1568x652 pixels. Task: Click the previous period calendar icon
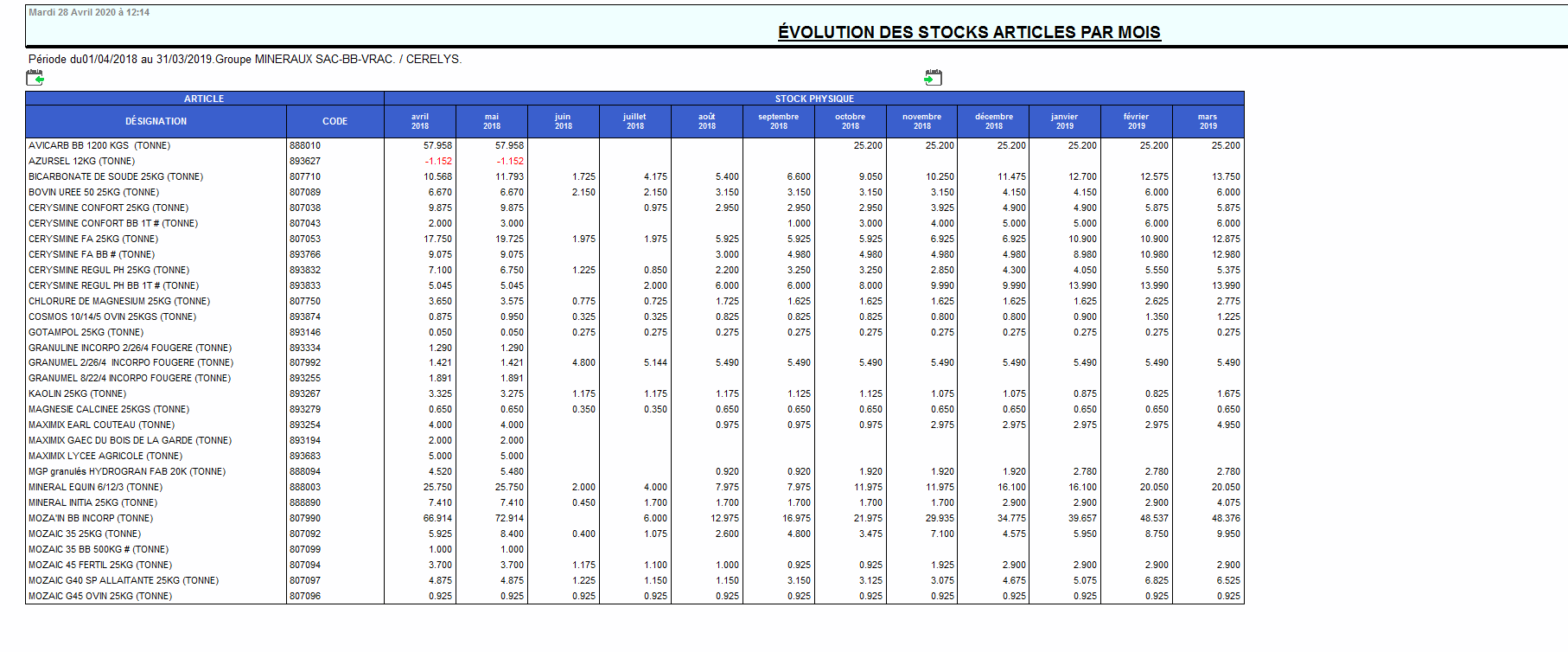click(x=35, y=79)
